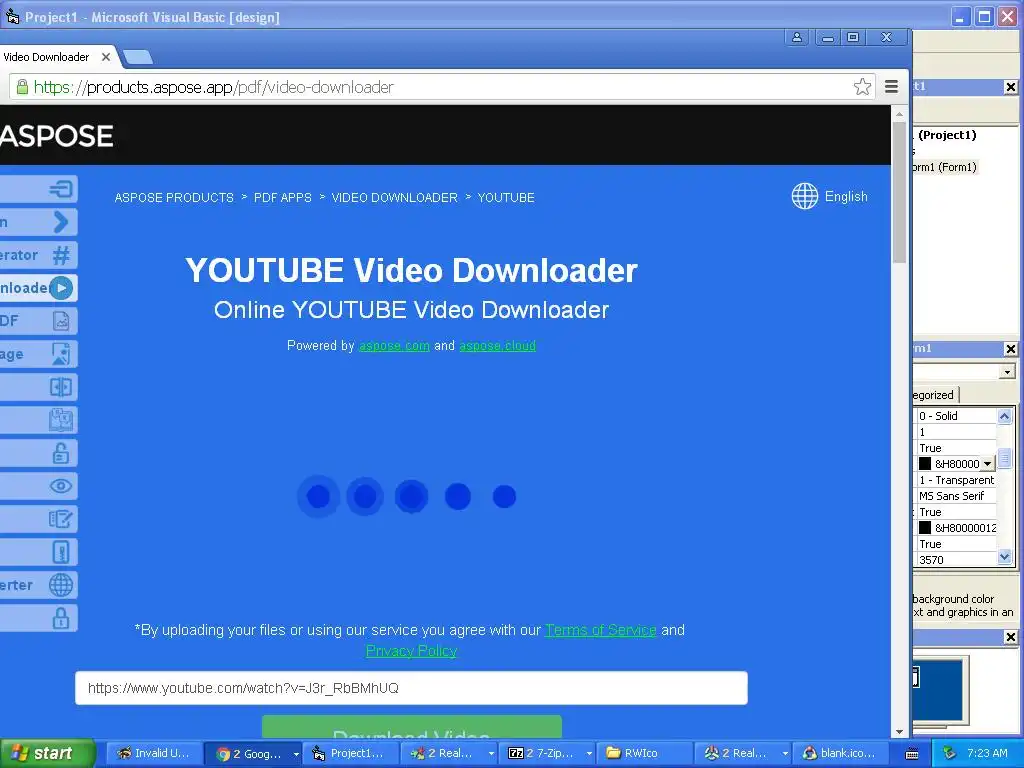The height and width of the screenshot is (768, 1024).
Task: Open the &H80000 color dropdown arrow
Action: pos(987,464)
